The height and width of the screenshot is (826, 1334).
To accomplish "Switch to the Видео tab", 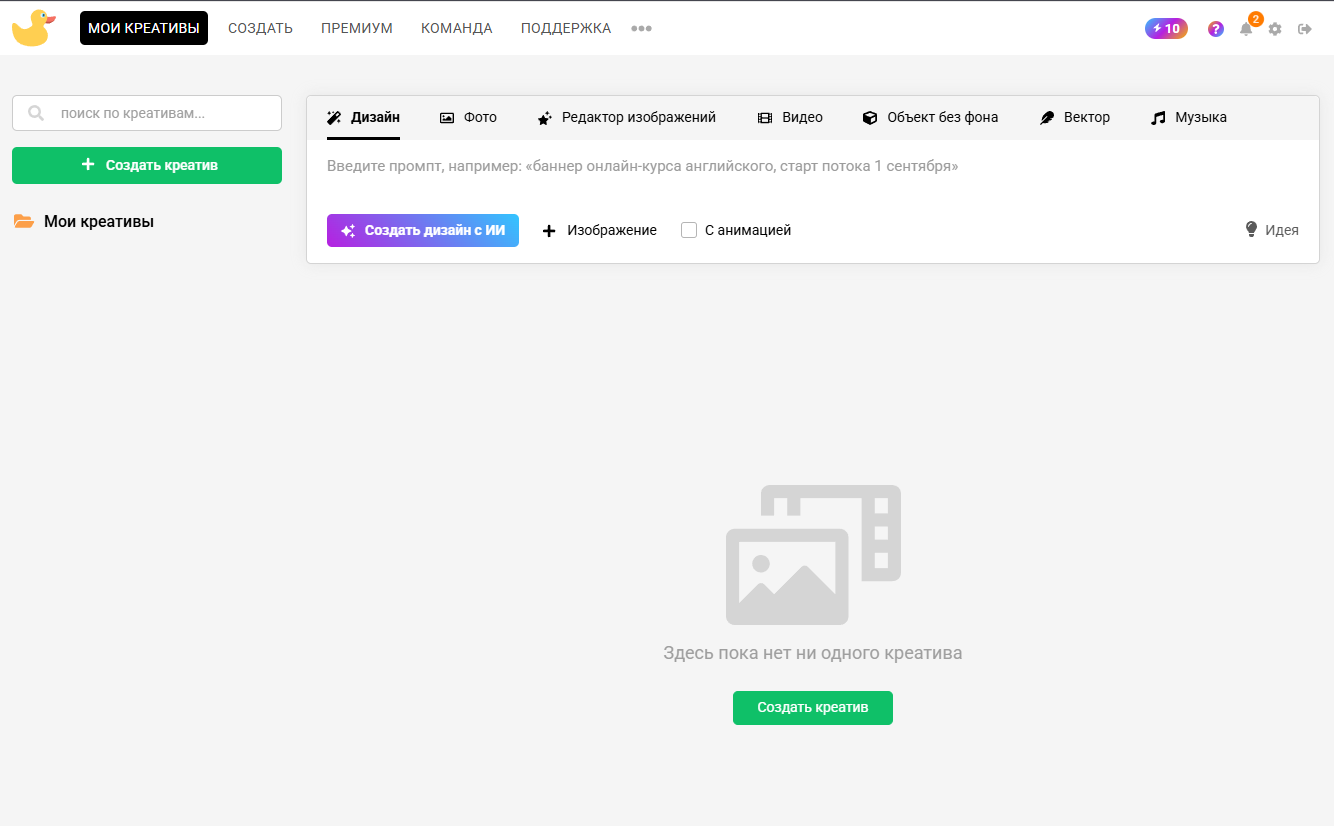I will click(x=790, y=117).
